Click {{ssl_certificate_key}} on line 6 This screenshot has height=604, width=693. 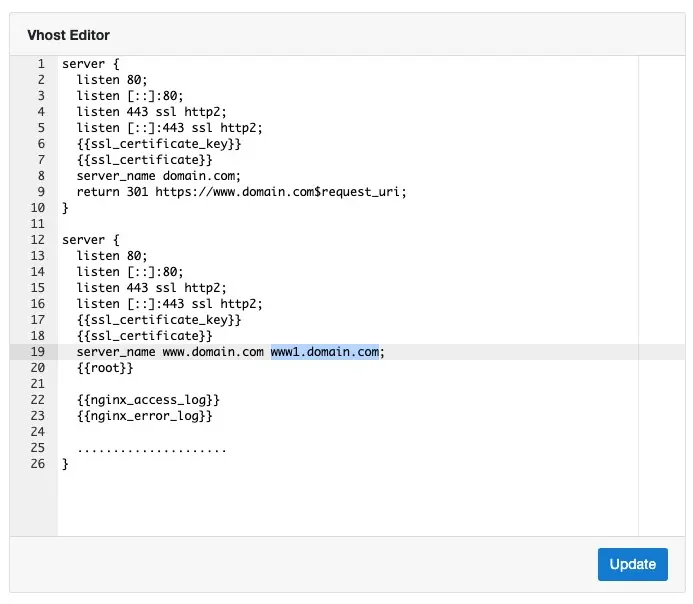(159, 144)
